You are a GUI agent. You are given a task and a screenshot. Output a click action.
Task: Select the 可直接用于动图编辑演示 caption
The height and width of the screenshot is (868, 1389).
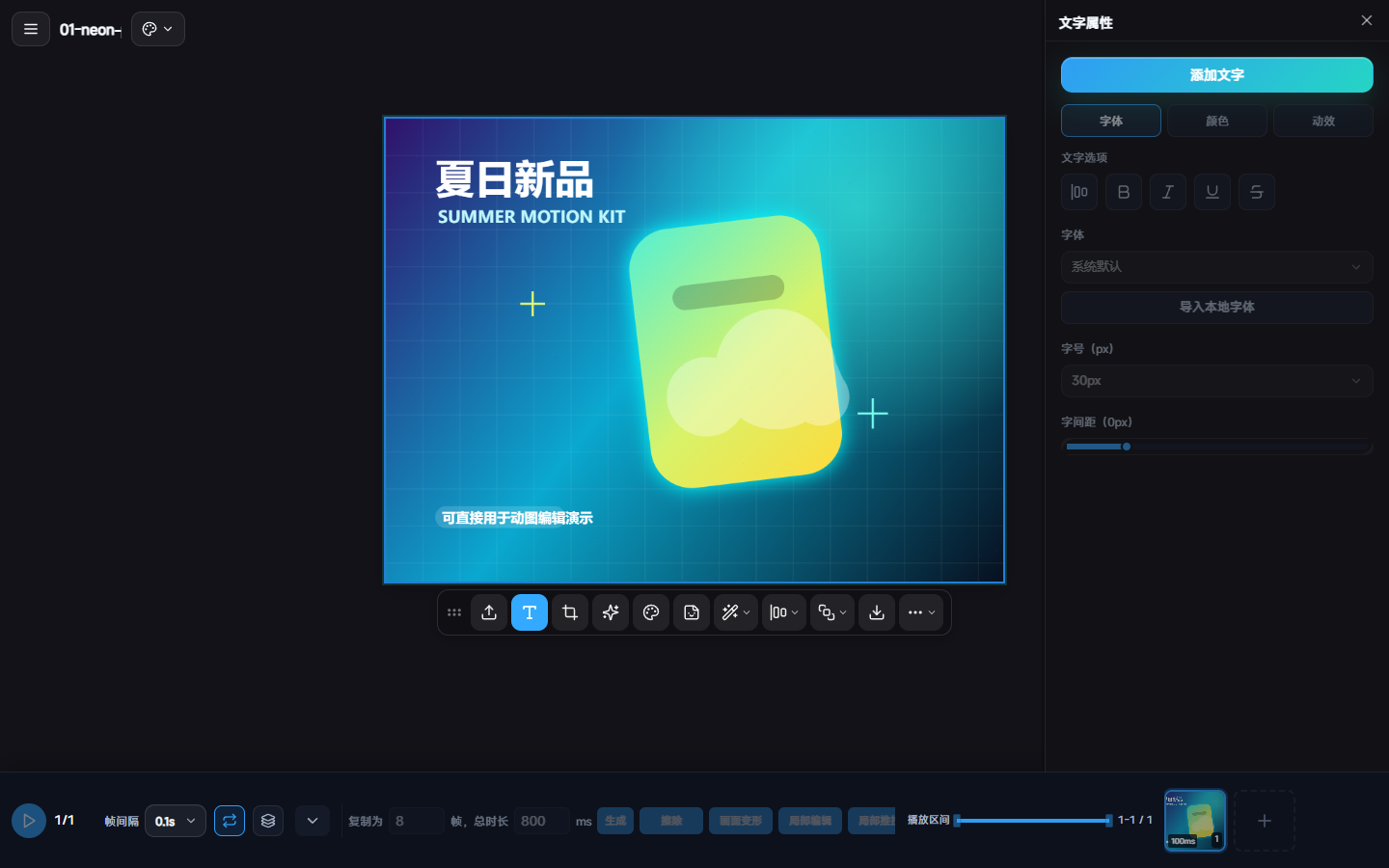pyautogui.click(x=517, y=518)
